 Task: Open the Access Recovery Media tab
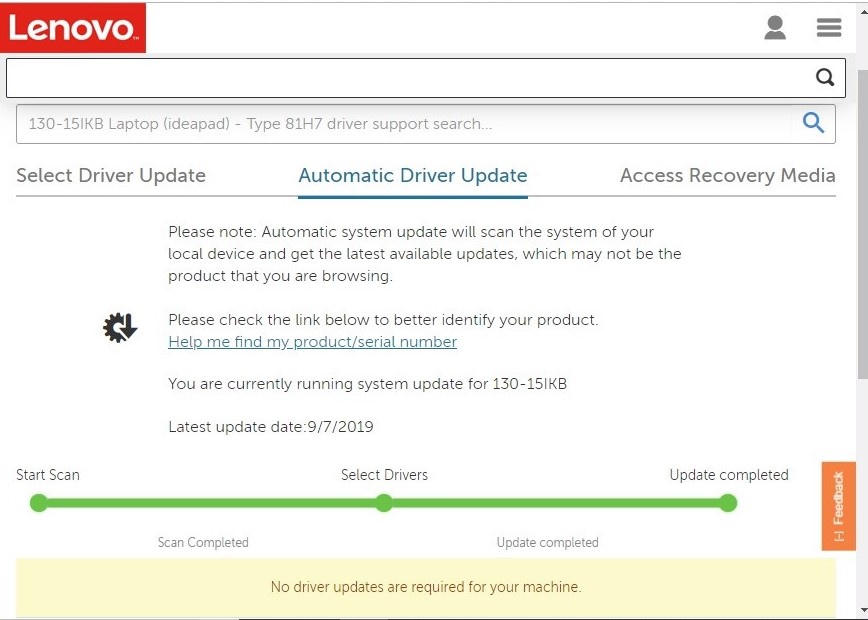[x=727, y=175]
